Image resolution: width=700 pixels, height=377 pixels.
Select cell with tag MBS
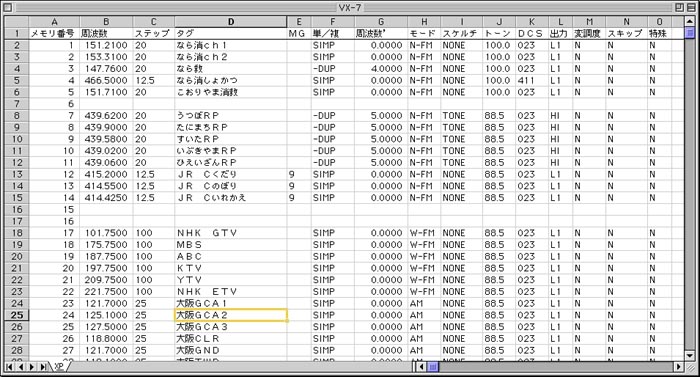coord(231,245)
